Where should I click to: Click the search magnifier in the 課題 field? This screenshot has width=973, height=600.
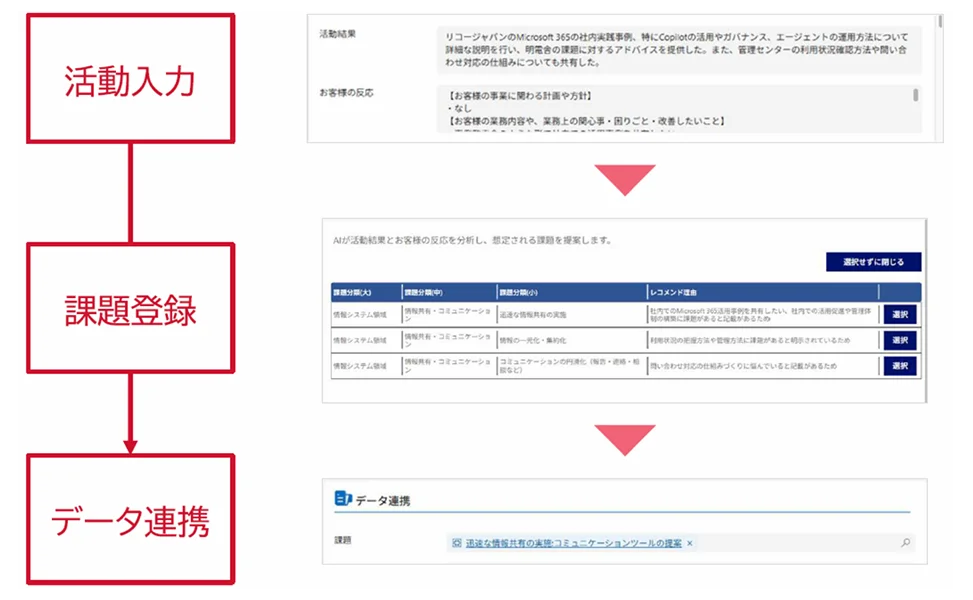(x=907, y=543)
